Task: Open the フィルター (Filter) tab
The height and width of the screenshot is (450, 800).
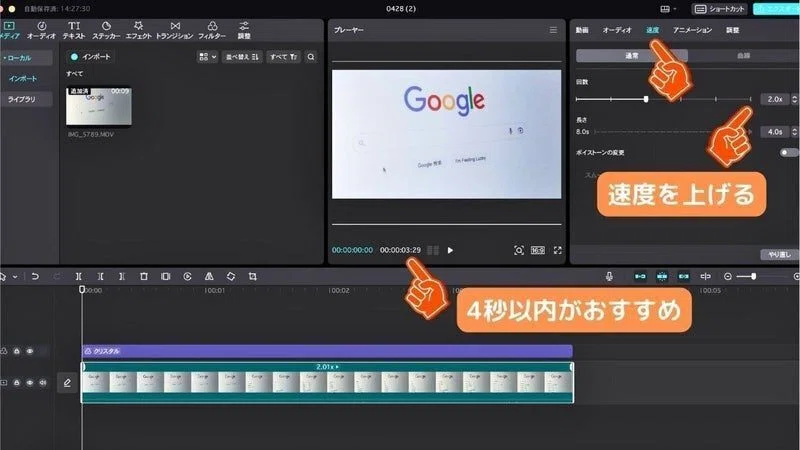Action: 212,30
